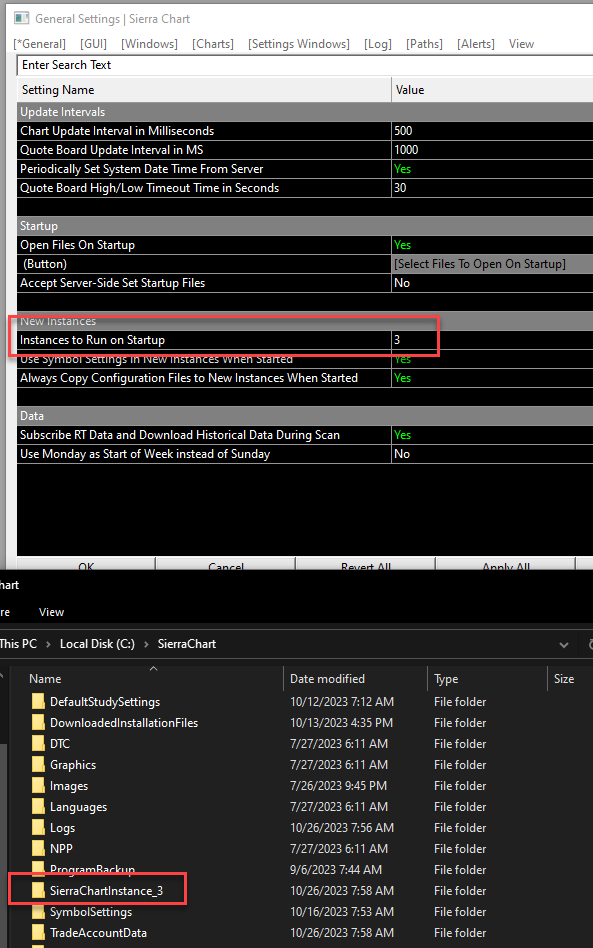Edit Instances to Run on Startup value
Viewport: 593px width, 948px height.
[493, 340]
